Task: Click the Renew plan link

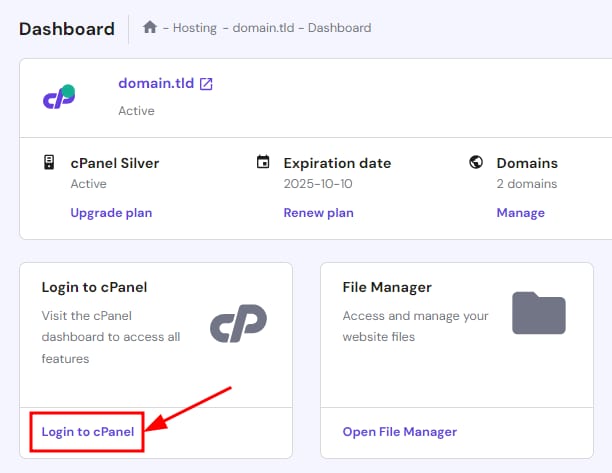Action: pos(318,213)
